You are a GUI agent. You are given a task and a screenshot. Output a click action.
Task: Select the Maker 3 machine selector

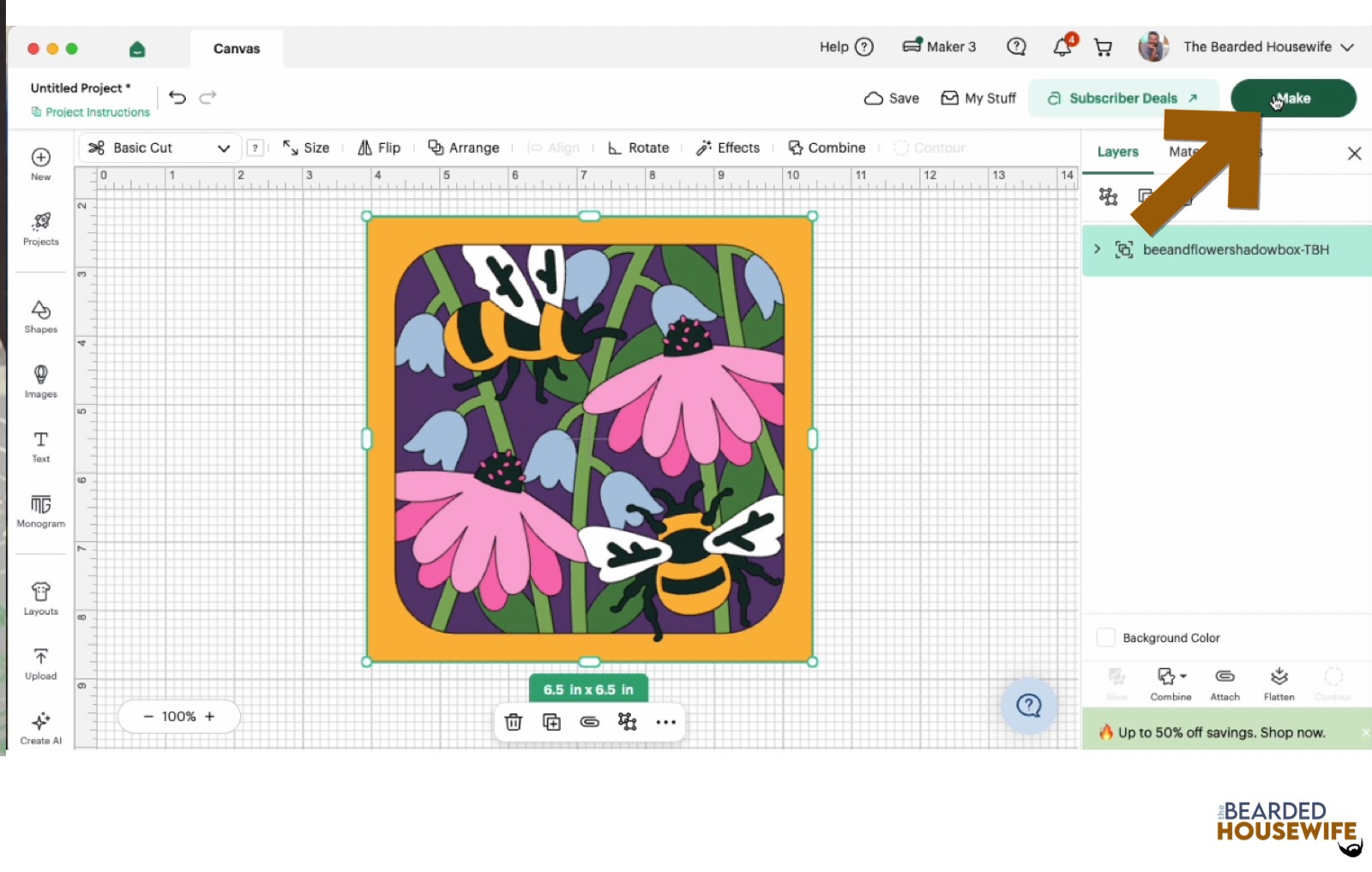pos(939,47)
